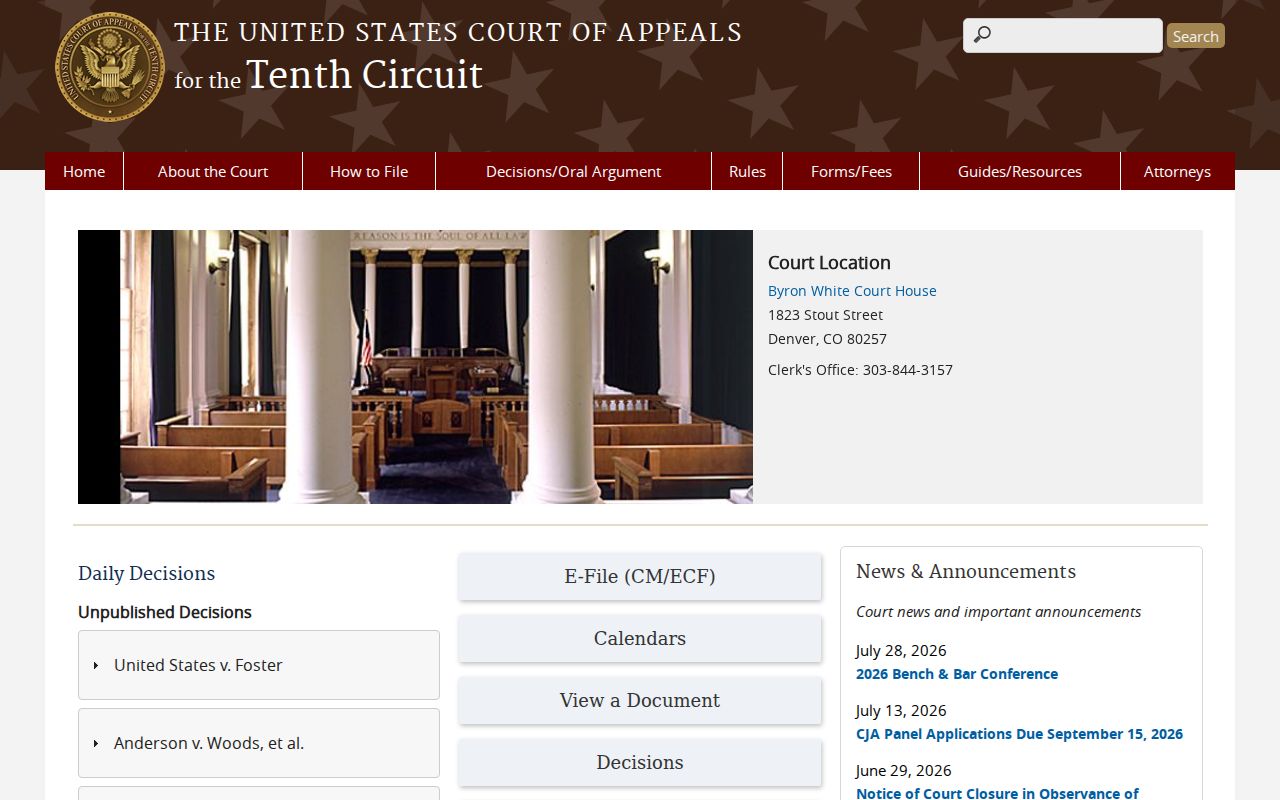The width and height of the screenshot is (1280, 800).
Task: Click the Decisions button
Action: (640, 763)
